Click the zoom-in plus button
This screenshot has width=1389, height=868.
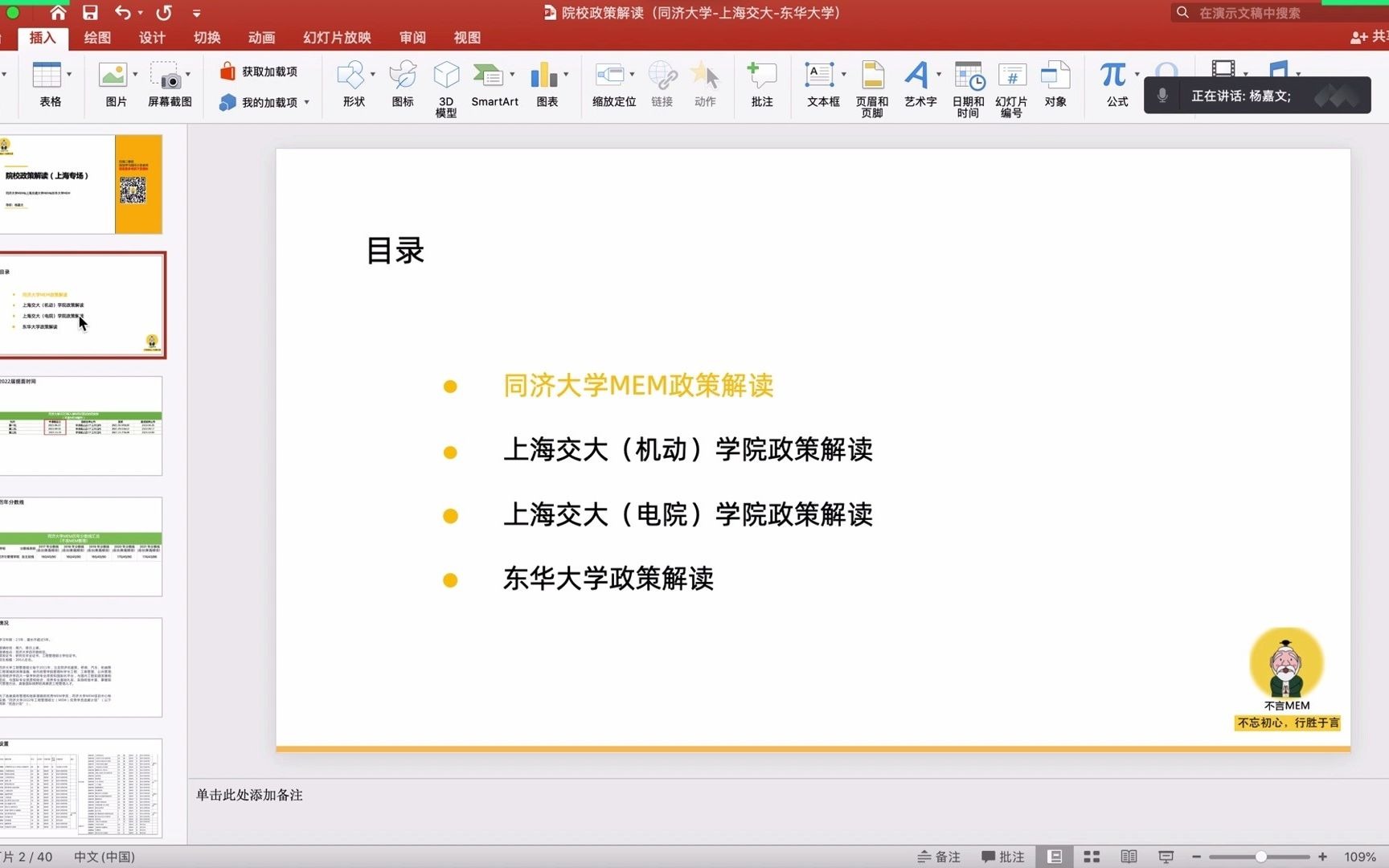1322,857
